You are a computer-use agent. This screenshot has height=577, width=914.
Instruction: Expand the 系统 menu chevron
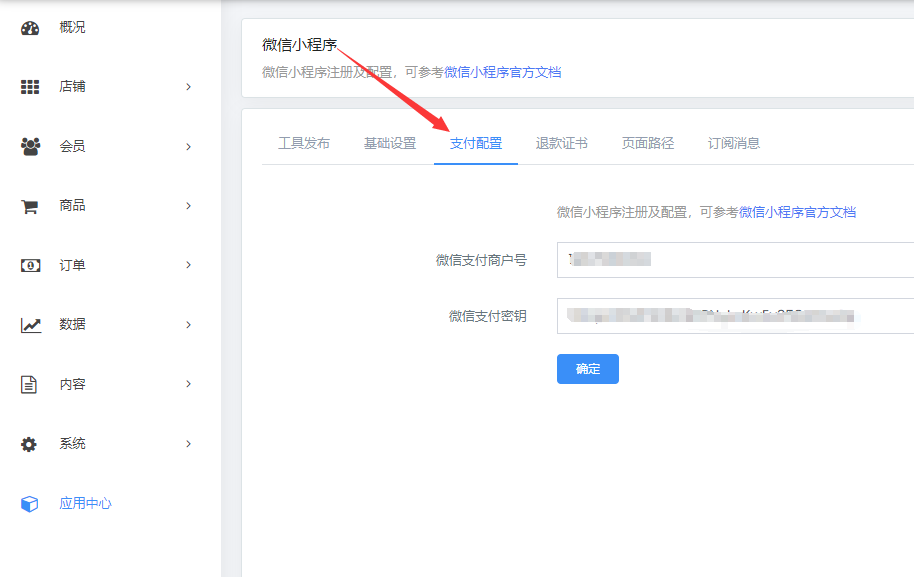tap(188, 444)
